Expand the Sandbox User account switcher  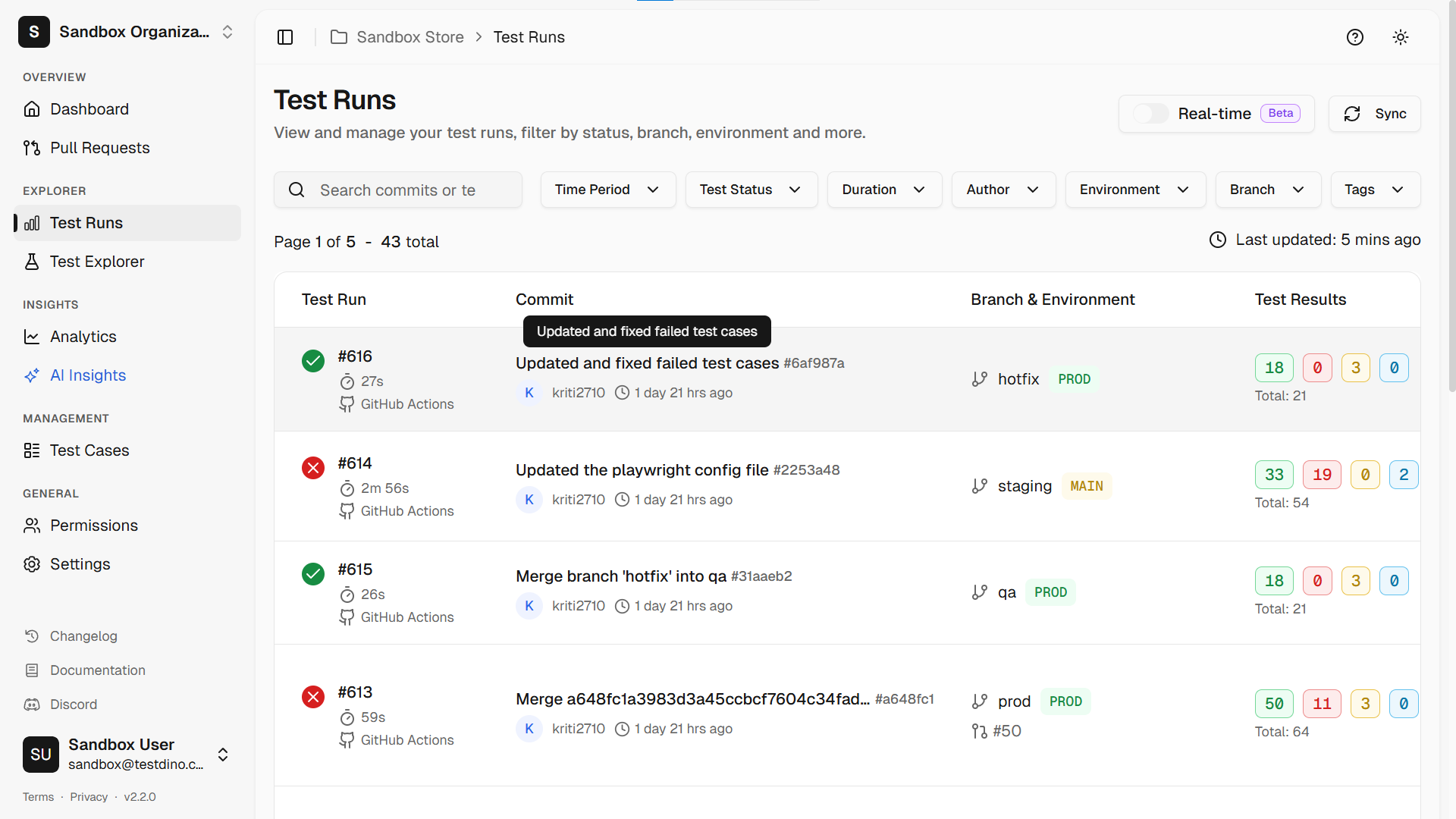223,755
